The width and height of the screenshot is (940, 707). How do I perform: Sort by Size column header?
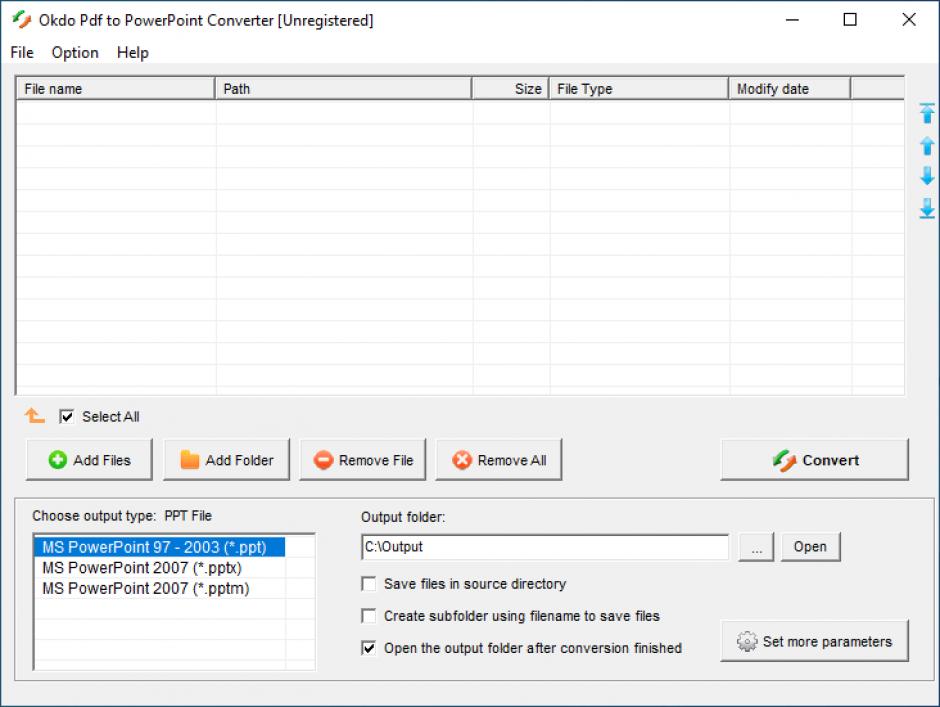511,89
